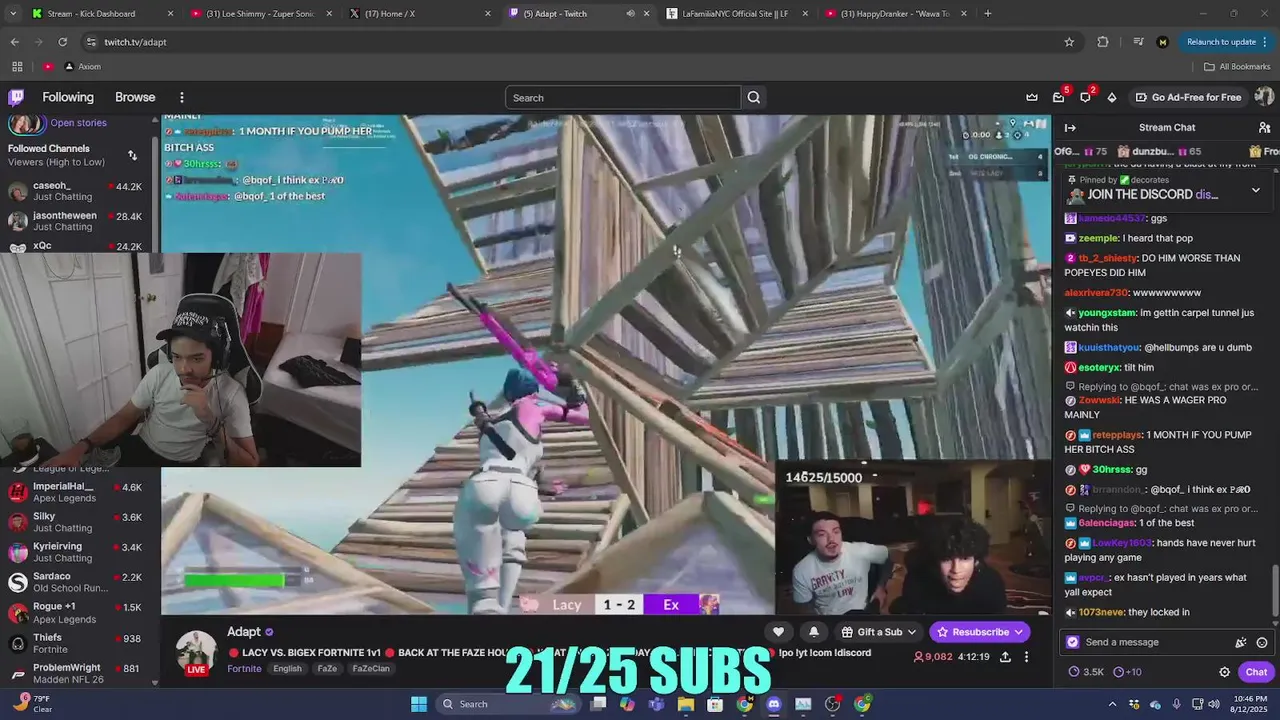The height and width of the screenshot is (720, 1280).
Task: Open the Chrome apps grid icon
Action: (x=17, y=66)
